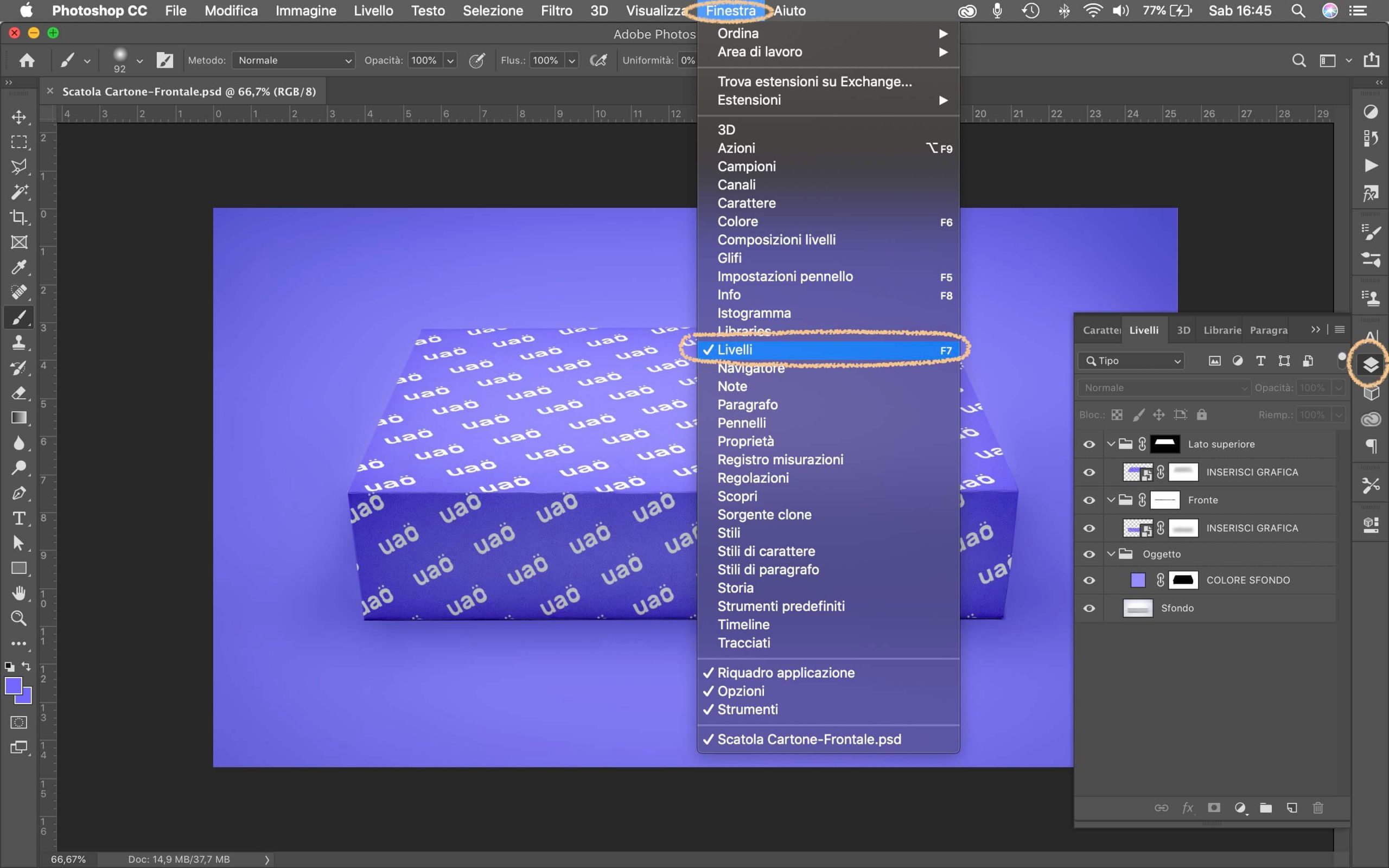Viewport: 1389px width, 868px height.
Task: Open the Layers panel icon in dock
Action: coord(1371,365)
